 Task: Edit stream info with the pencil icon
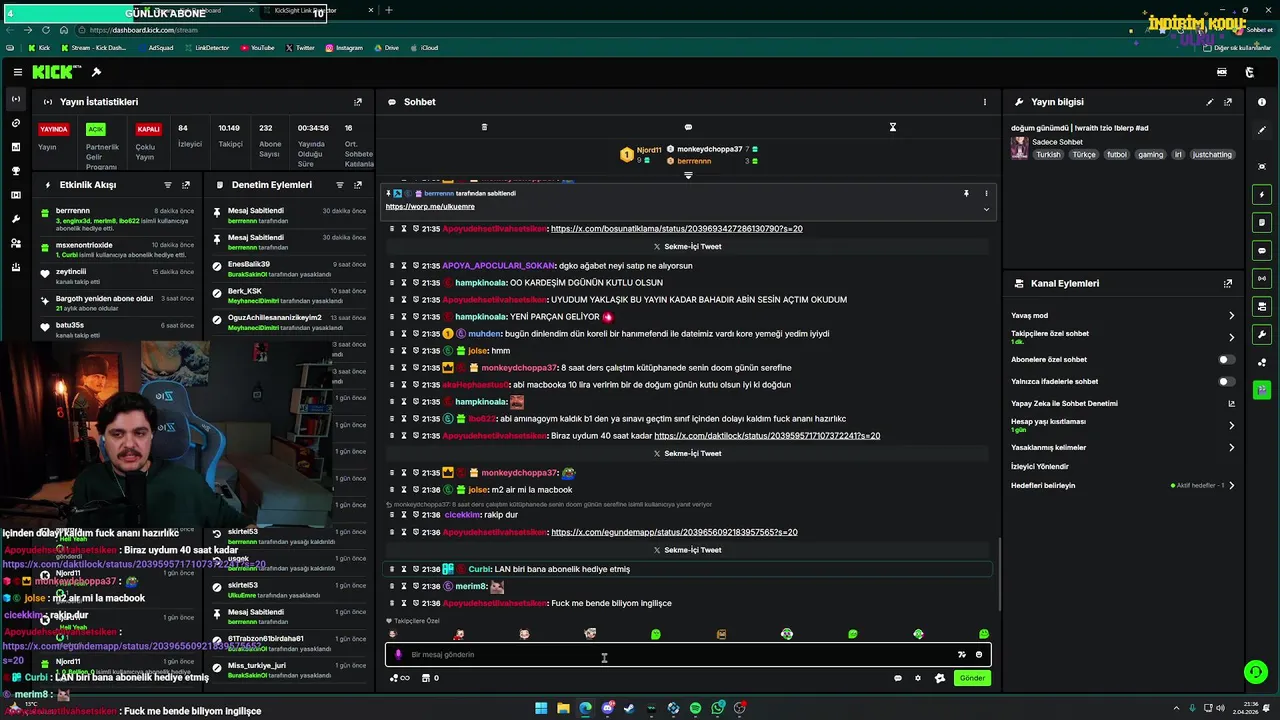(1210, 102)
